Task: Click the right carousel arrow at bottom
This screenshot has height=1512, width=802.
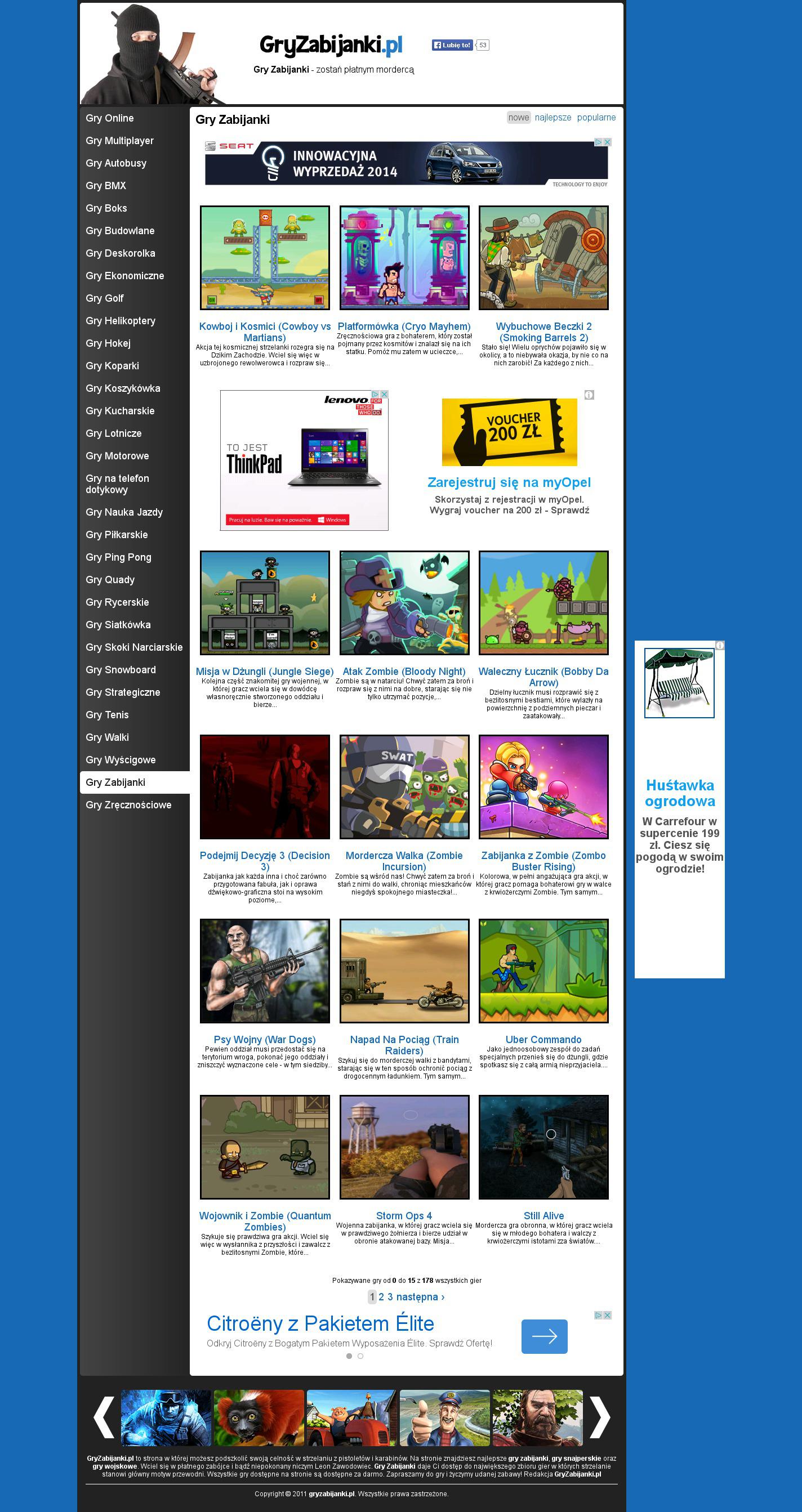Action: pyautogui.click(x=599, y=1417)
